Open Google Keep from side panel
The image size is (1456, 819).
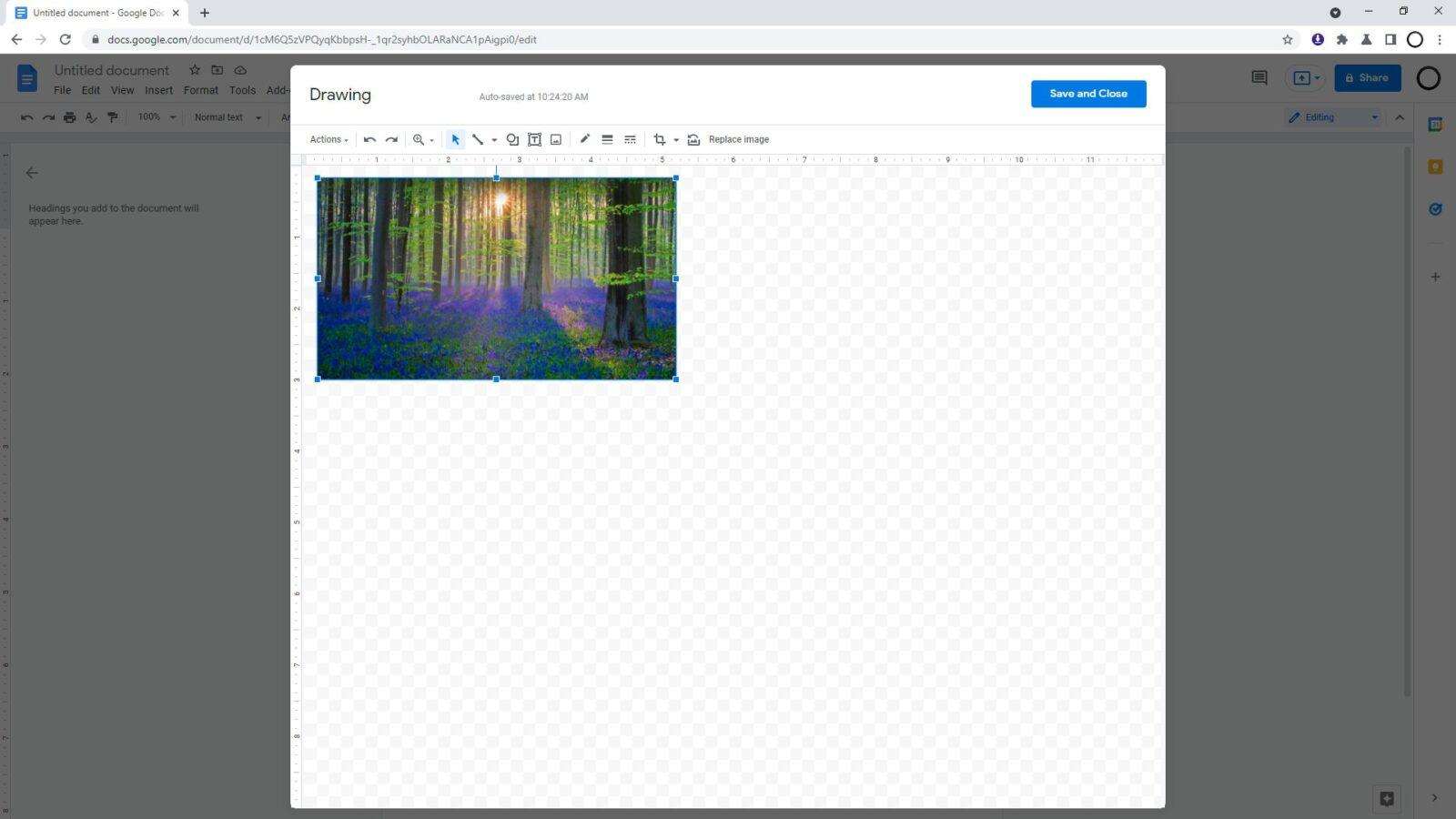[x=1435, y=167]
